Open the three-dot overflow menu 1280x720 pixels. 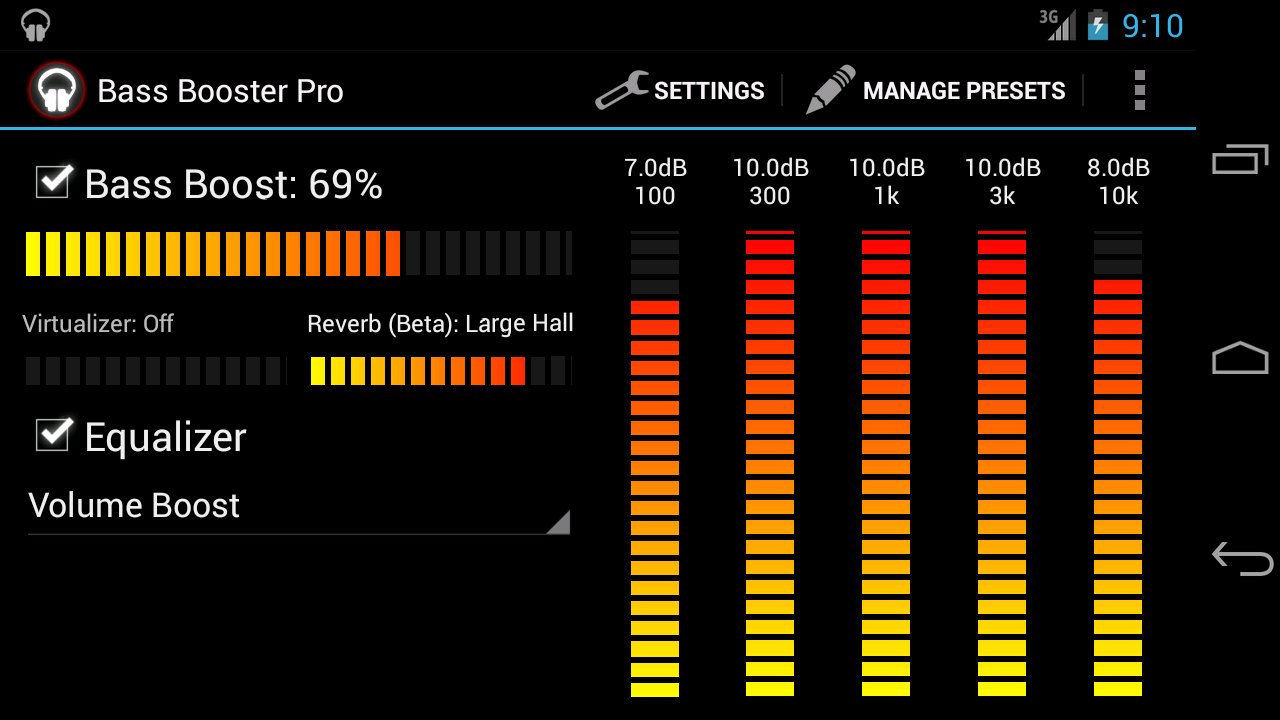click(1139, 90)
